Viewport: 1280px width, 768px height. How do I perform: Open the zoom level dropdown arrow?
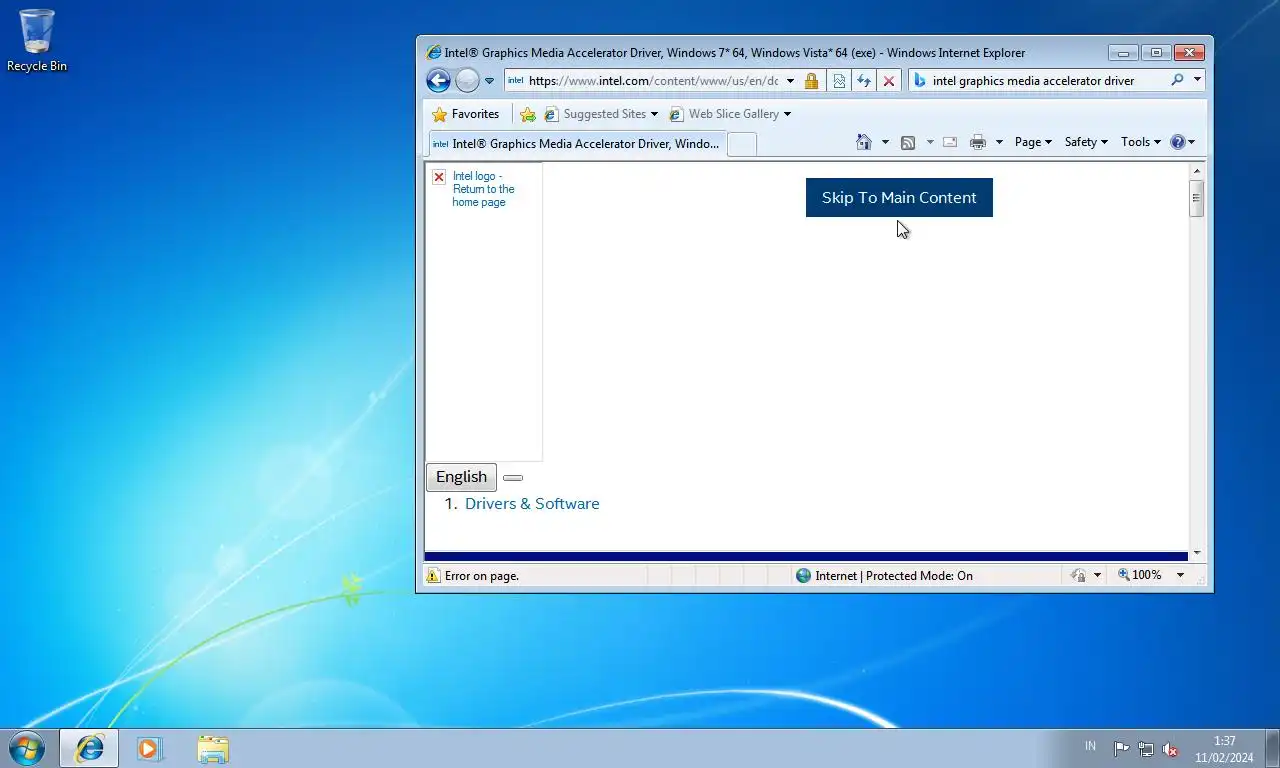[x=1180, y=576]
